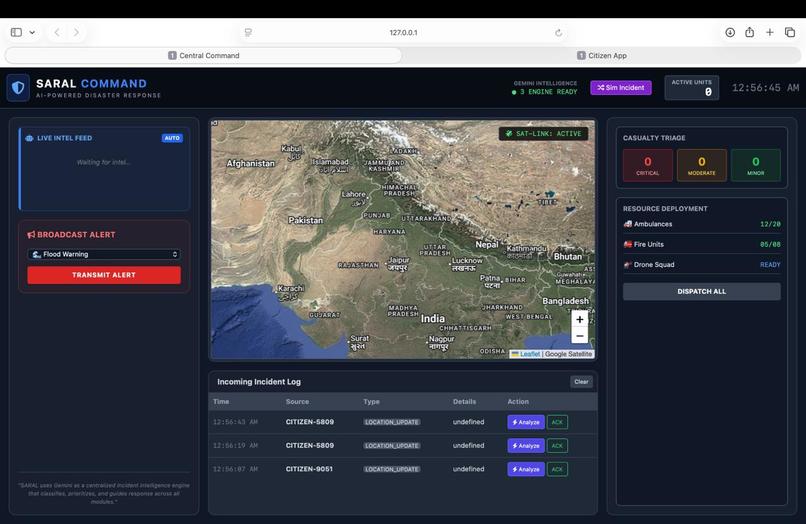Click the Time column header

221,402
